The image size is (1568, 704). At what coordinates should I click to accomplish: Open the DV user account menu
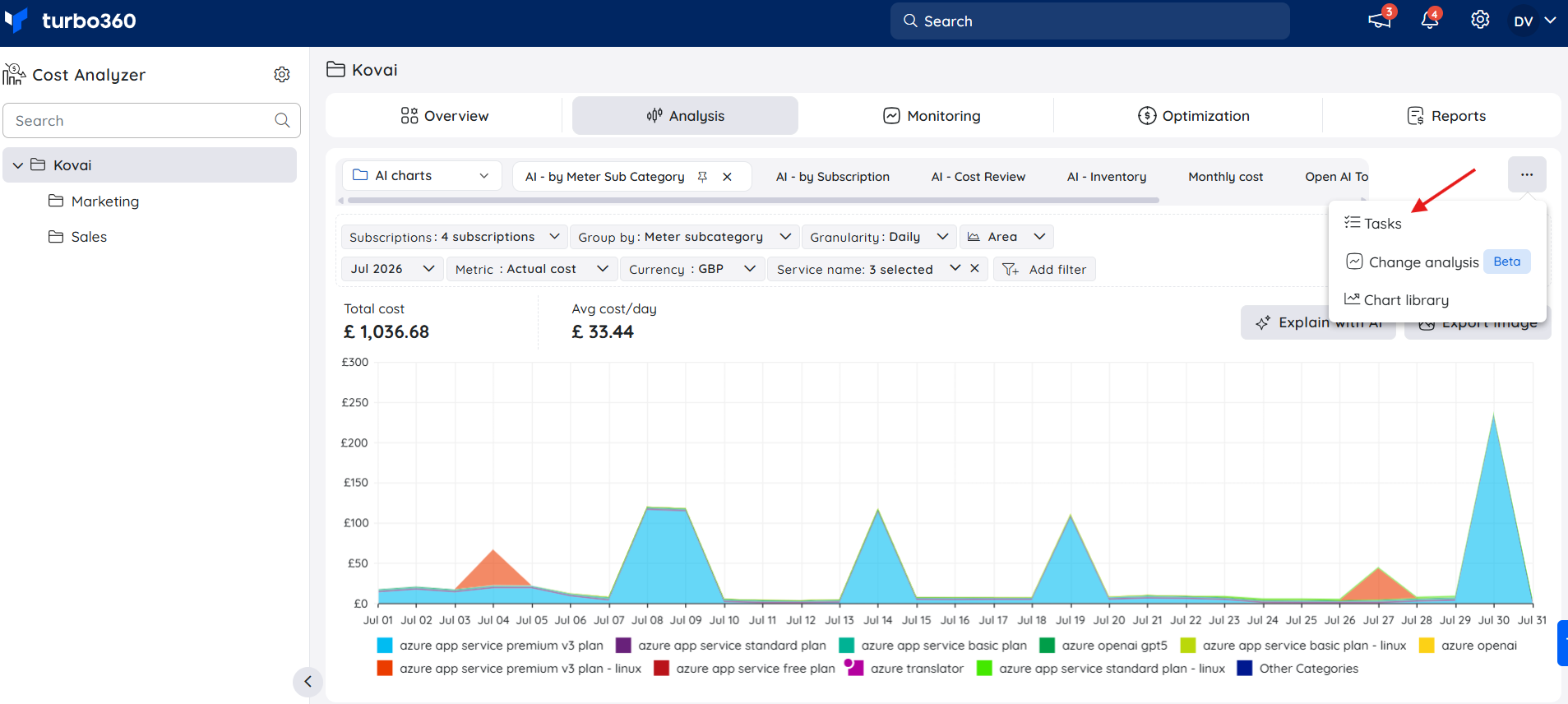[x=1534, y=21]
